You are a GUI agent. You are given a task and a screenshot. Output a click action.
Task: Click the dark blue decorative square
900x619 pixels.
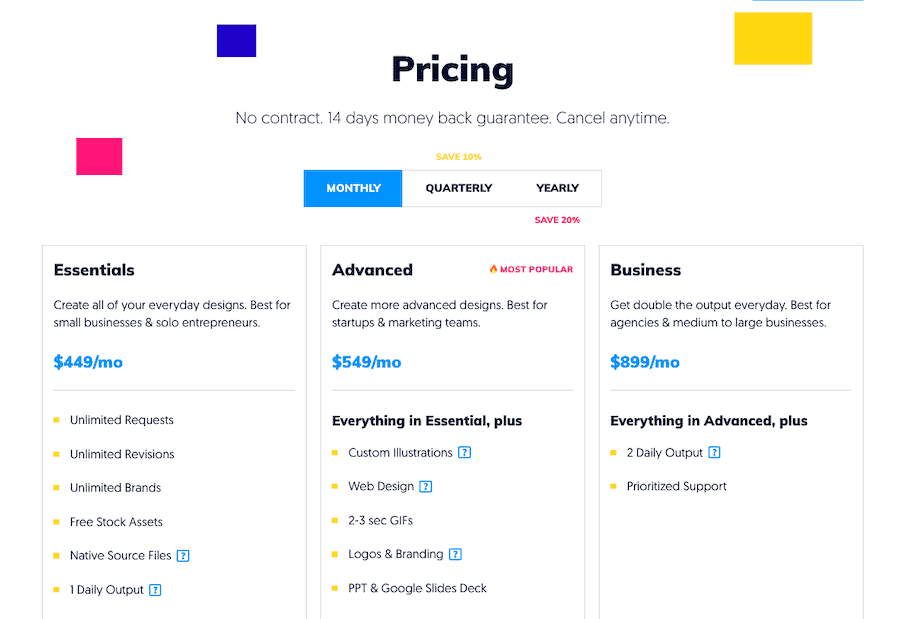(236, 41)
